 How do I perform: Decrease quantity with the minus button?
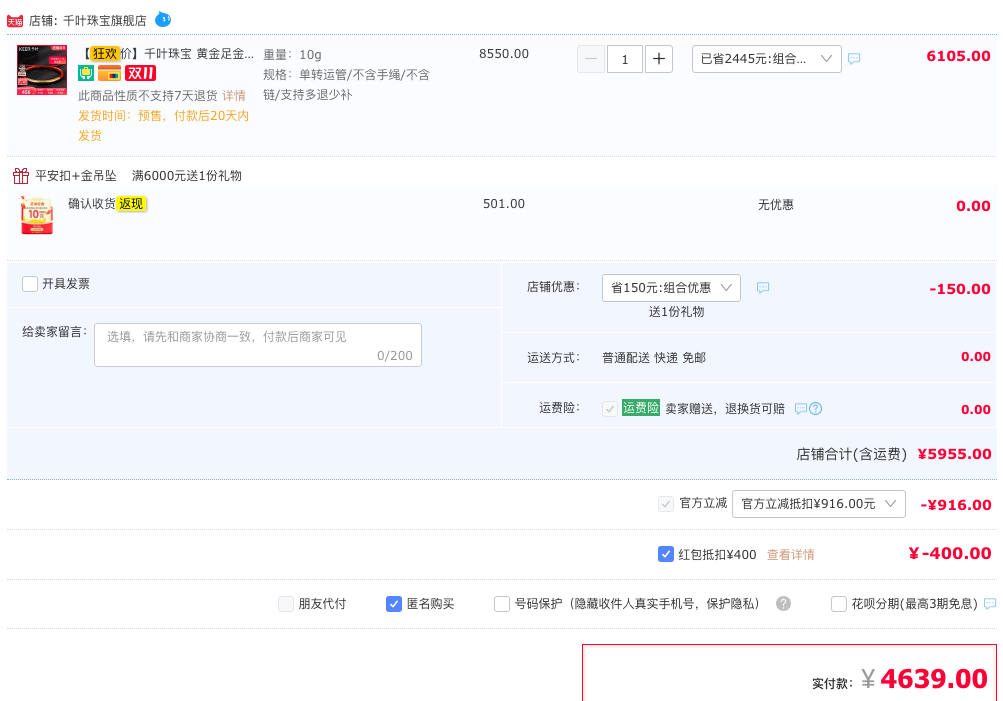click(x=590, y=59)
